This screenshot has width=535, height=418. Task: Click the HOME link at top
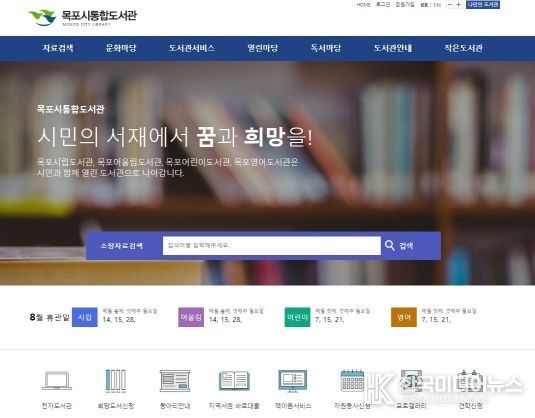363,5
